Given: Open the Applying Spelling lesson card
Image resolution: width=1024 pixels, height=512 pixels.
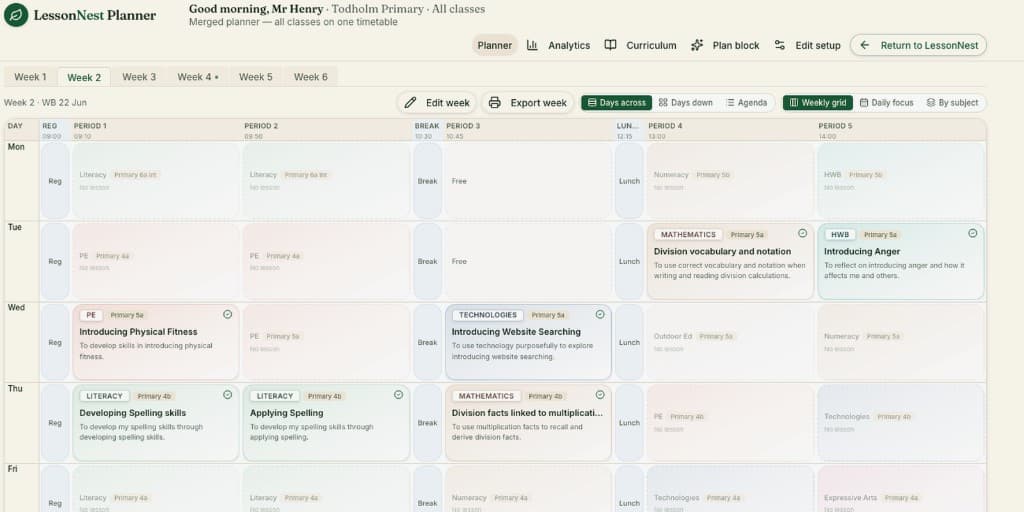Looking at the screenshot, I should click(x=327, y=423).
